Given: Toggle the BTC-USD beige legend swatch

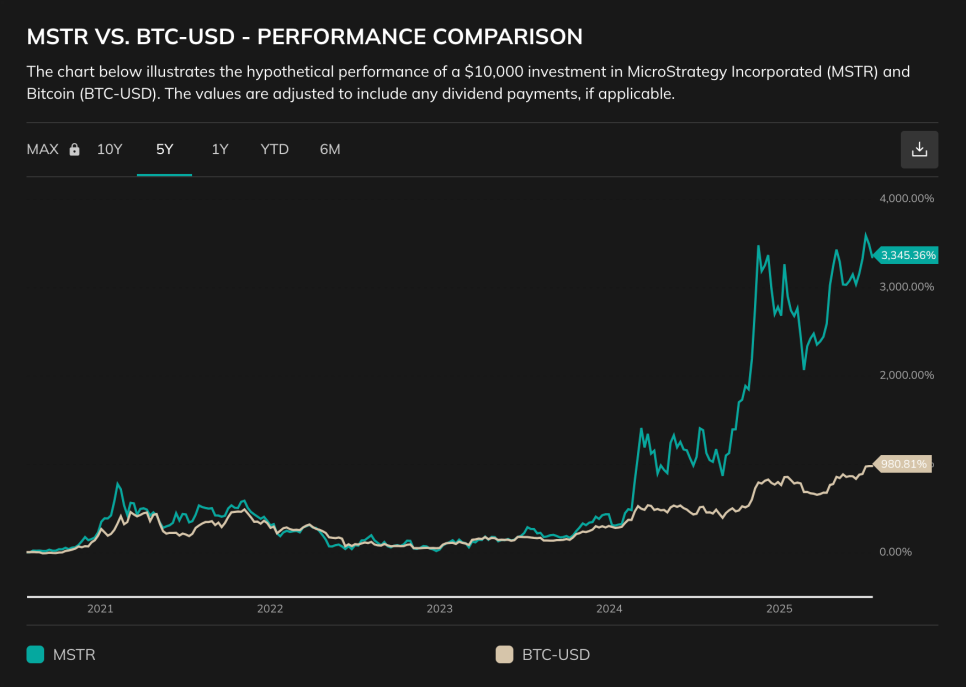Looking at the screenshot, I should coord(505,654).
